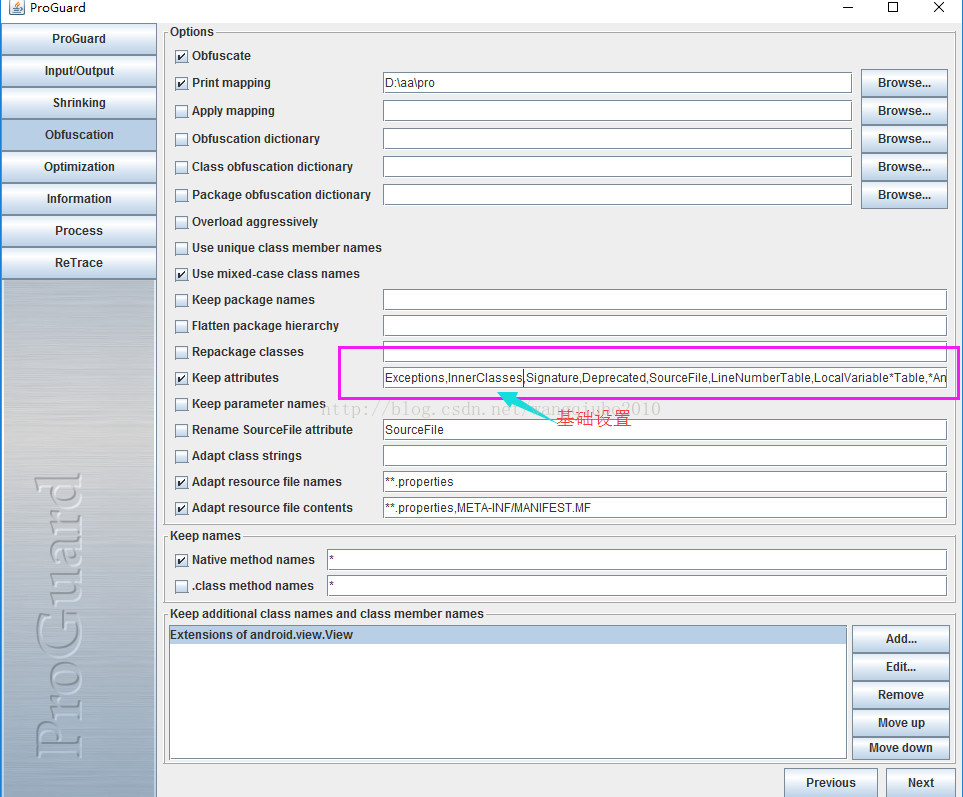Screen dimensions: 963x797
Task: Focus the Apply mapping text field
Action: pyautogui.click(x=617, y=111)
